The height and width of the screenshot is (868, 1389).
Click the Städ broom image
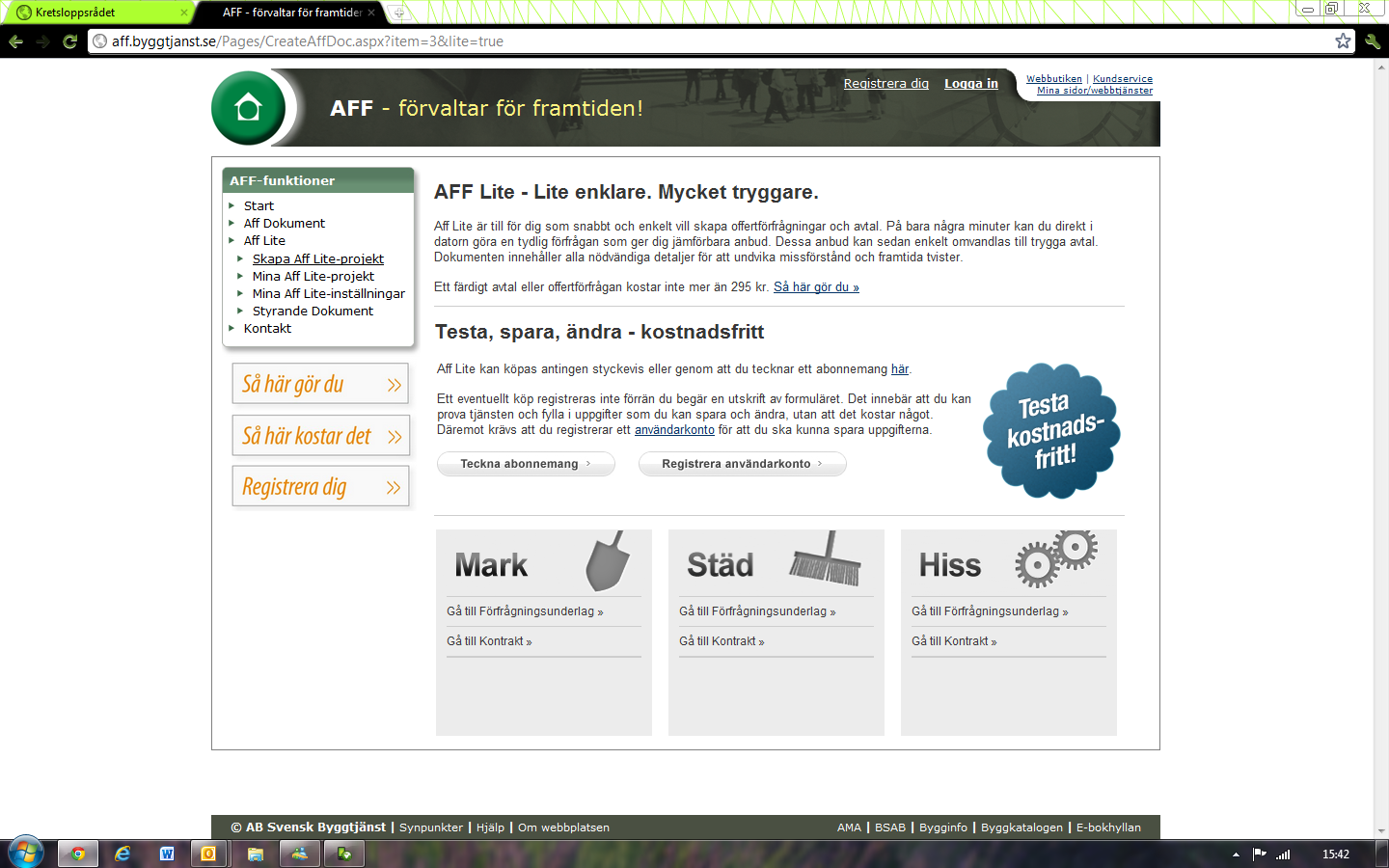click(x=826, y=558)
